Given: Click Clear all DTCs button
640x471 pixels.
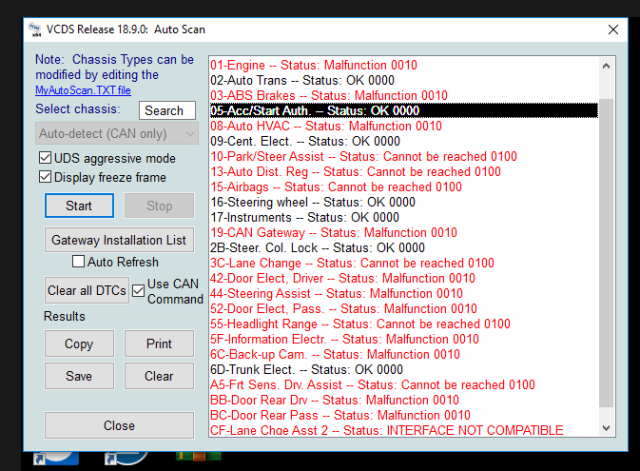Looking at the screenshot, I should [x=87, y=290].
